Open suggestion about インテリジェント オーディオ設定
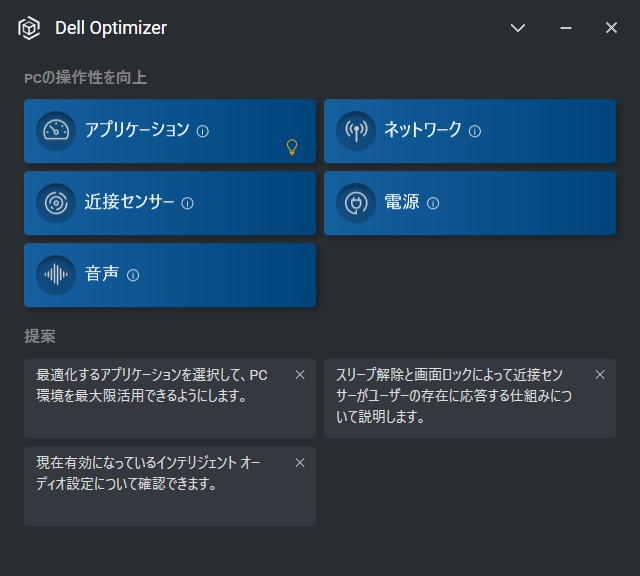This screenshot has width=640, height=576. pyautogui.click(x=170, y=486)
